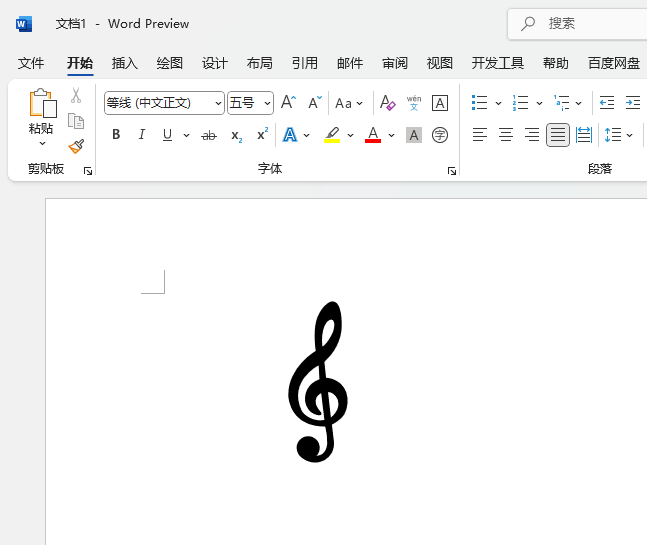Apply superscript formatting

pyautogui.click(x=262, y=134)
